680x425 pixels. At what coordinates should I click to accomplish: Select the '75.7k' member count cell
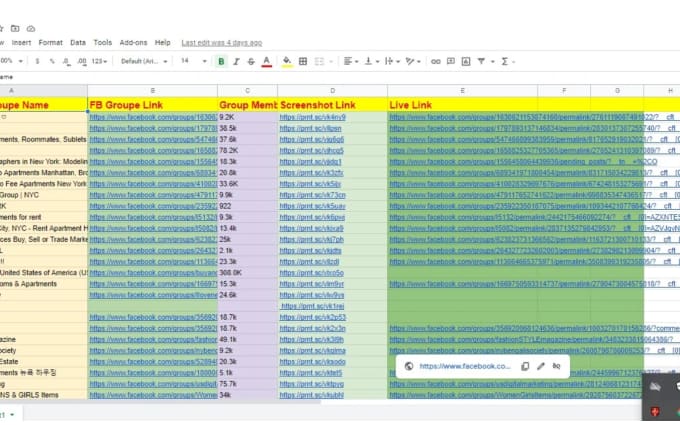248,384
